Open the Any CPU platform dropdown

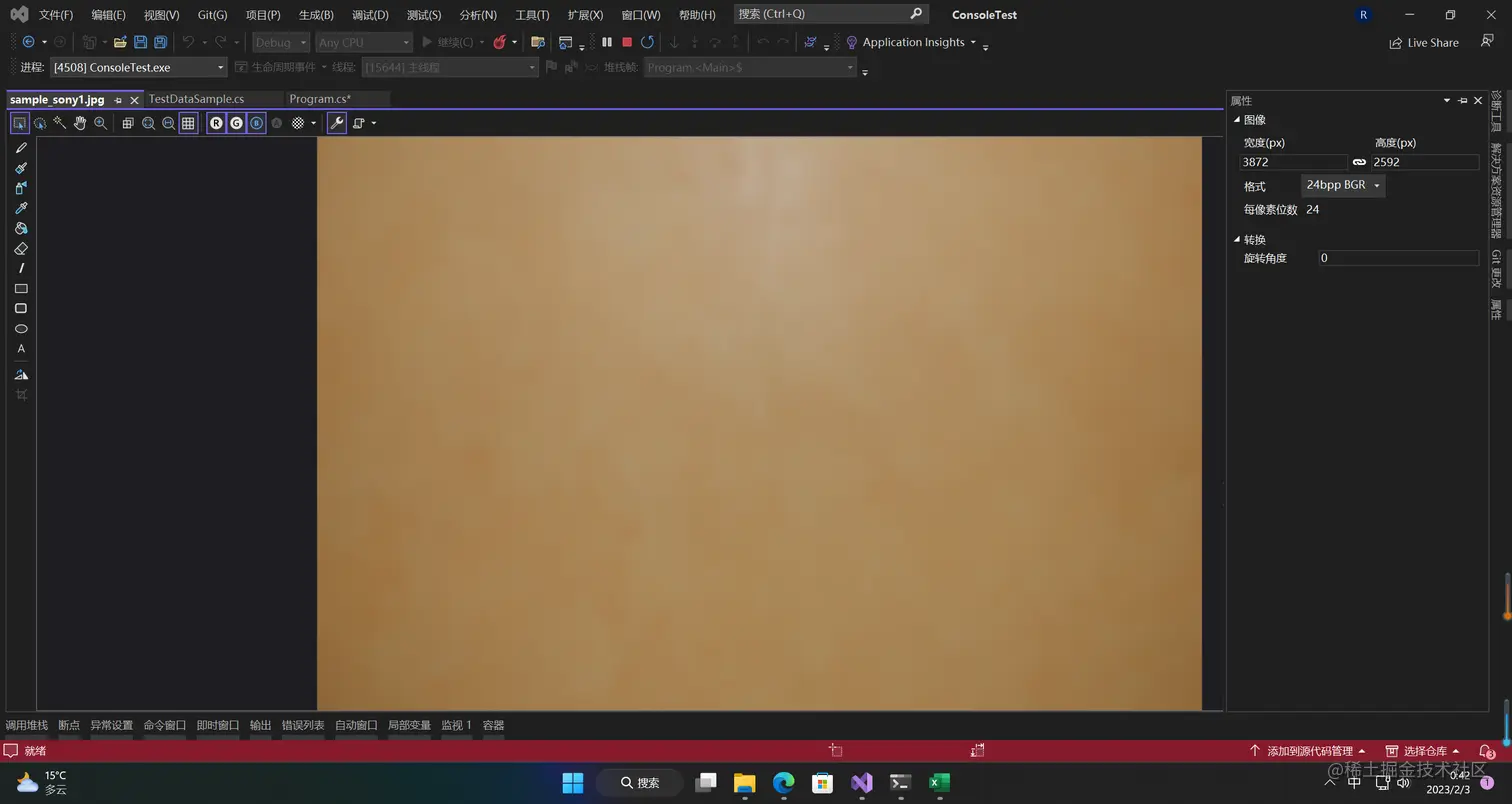coord(363,42)
